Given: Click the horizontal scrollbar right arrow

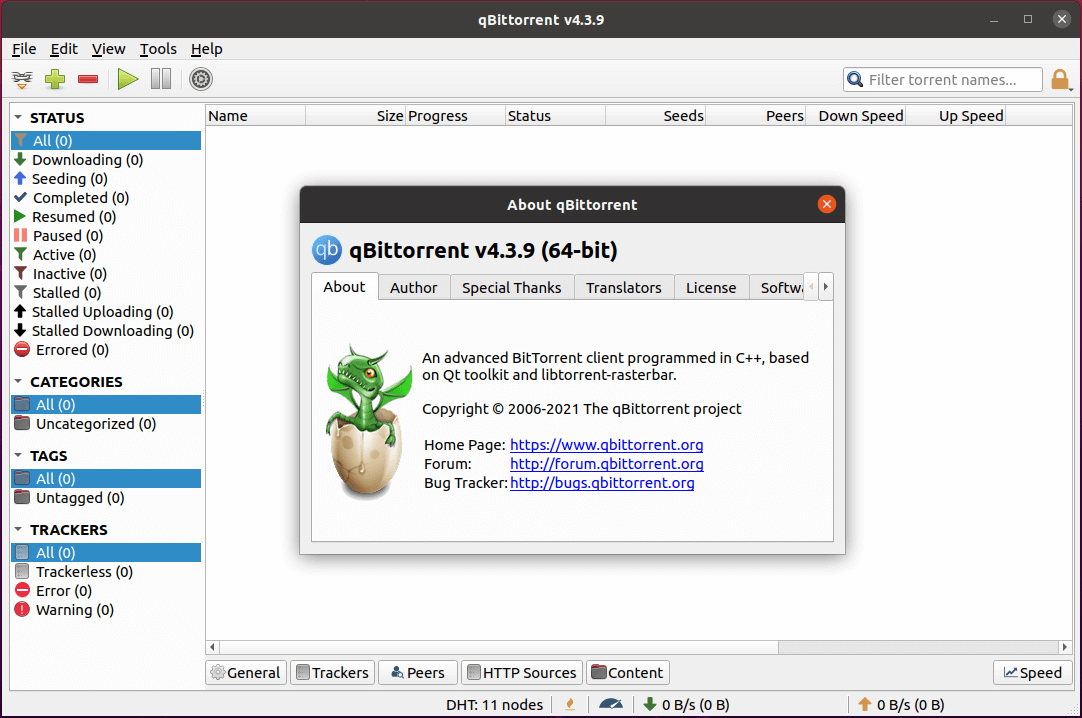Looking at the screenshot, I should pos(1065,647).
